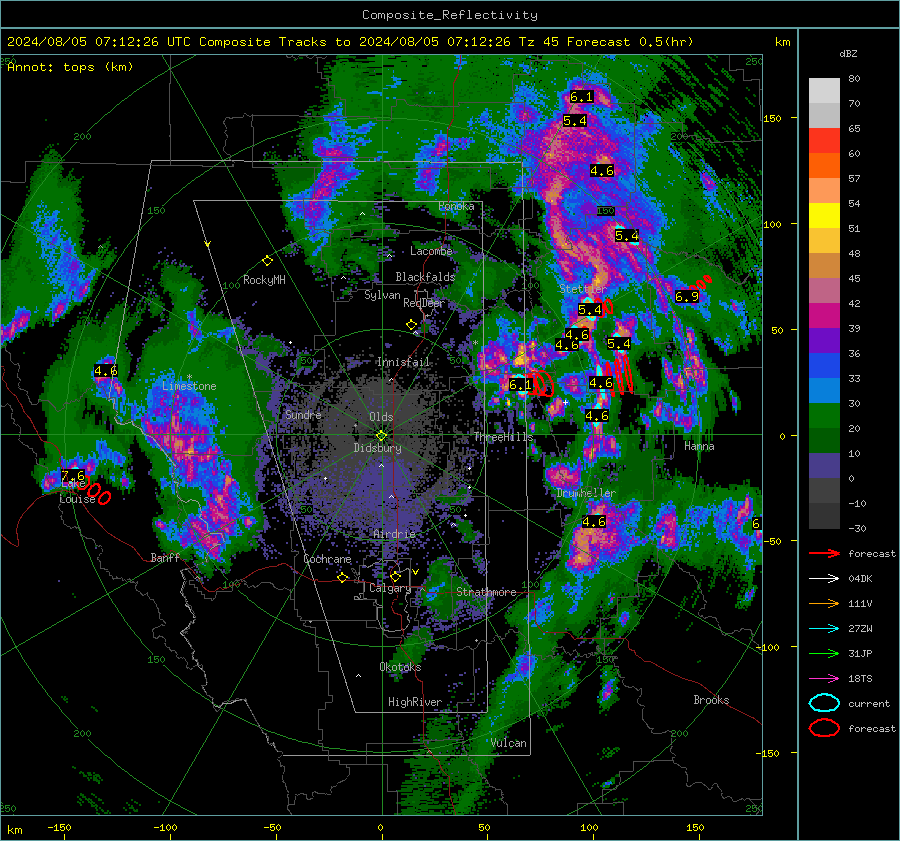Image resolution: width=900 pixels, height=841 pixels.
Task: Click the -100 tick label on the right axis
Action: pos(767,647)
